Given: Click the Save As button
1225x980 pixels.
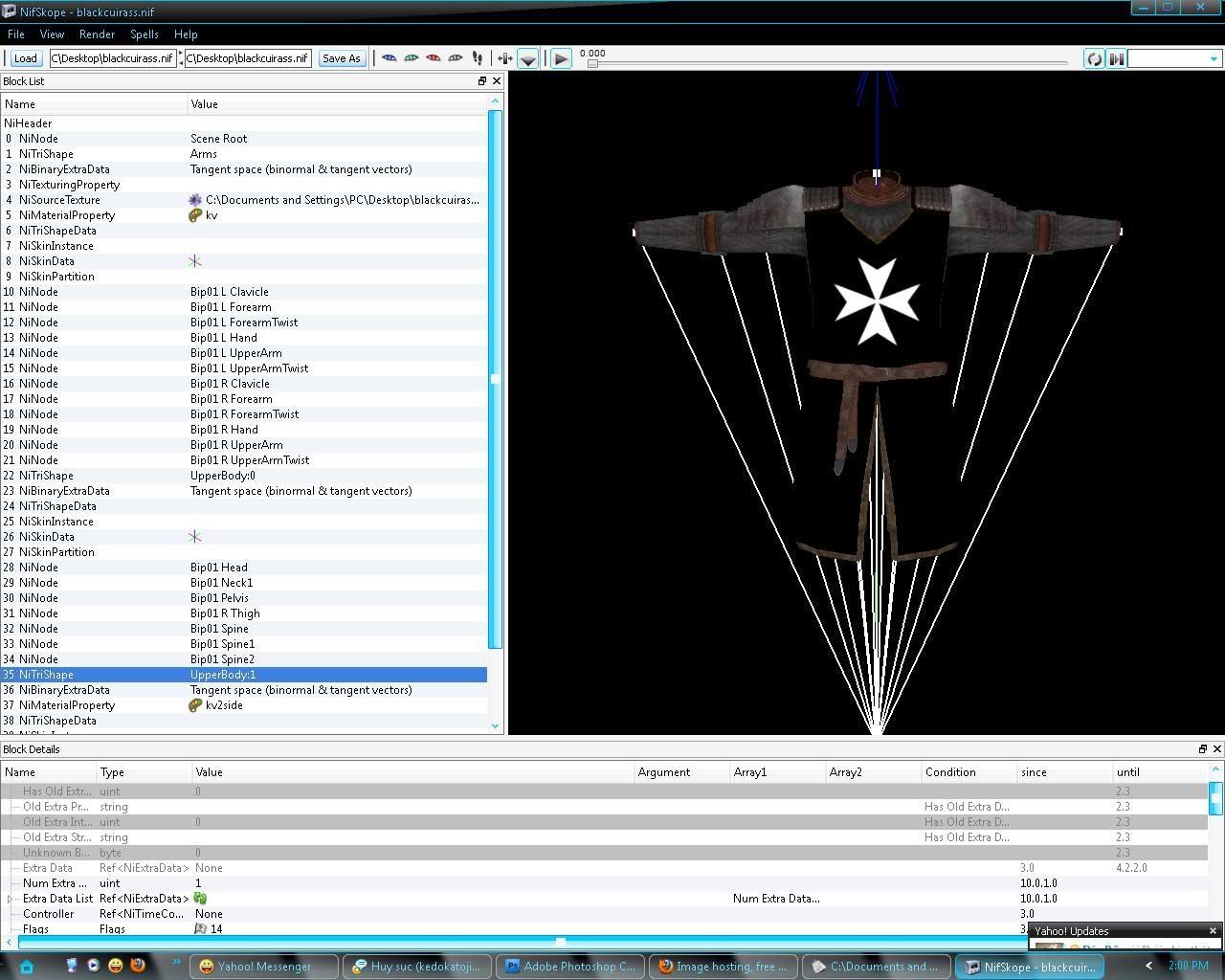Looking at the screenshot, I should click(342, 58).
